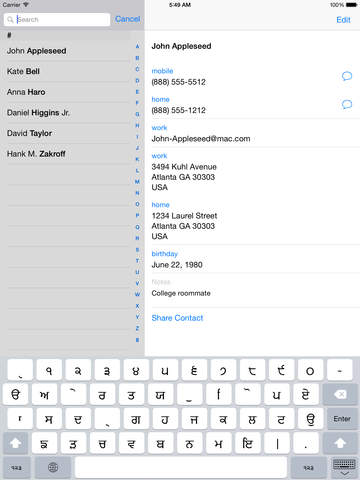Tap the Gurmukhi zero ੦ key
This screenshot has width=360, height=480.
click(x=310, y=370)
